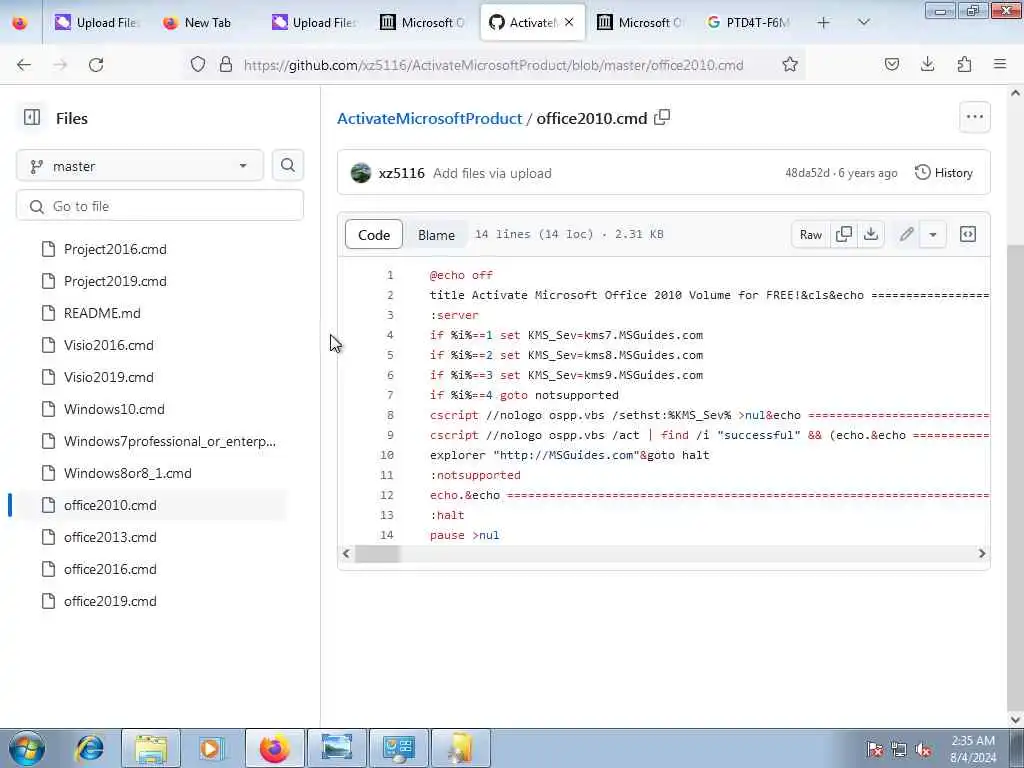Click the Go to file search field
The height and width of the screenshot is (768, 1024).
[160, 206]
